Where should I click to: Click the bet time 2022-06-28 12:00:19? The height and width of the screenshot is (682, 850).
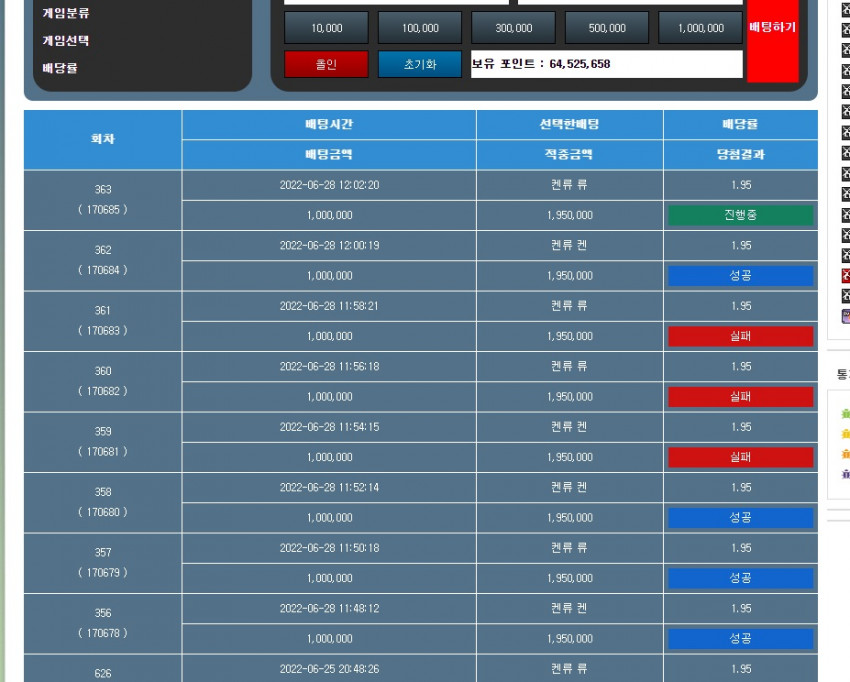point(329,246)
